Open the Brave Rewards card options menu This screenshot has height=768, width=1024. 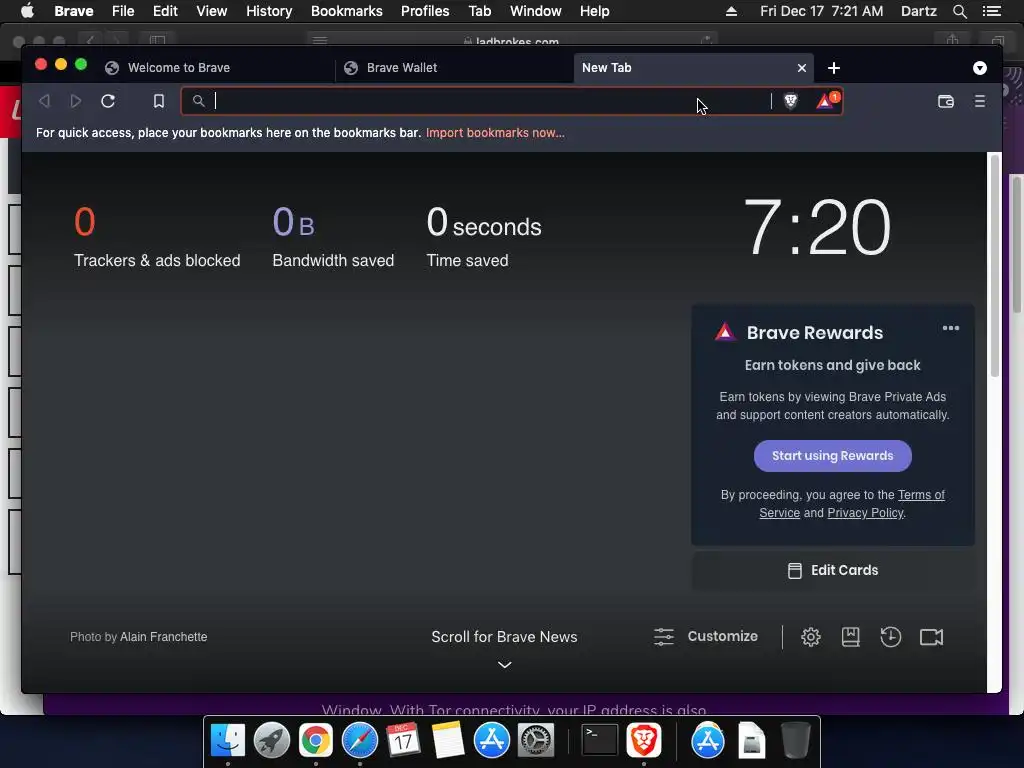click(951, 328)
